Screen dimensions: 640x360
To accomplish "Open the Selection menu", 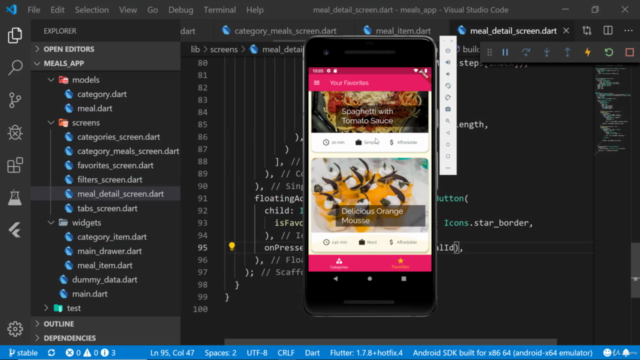I will tap(91, 10).
